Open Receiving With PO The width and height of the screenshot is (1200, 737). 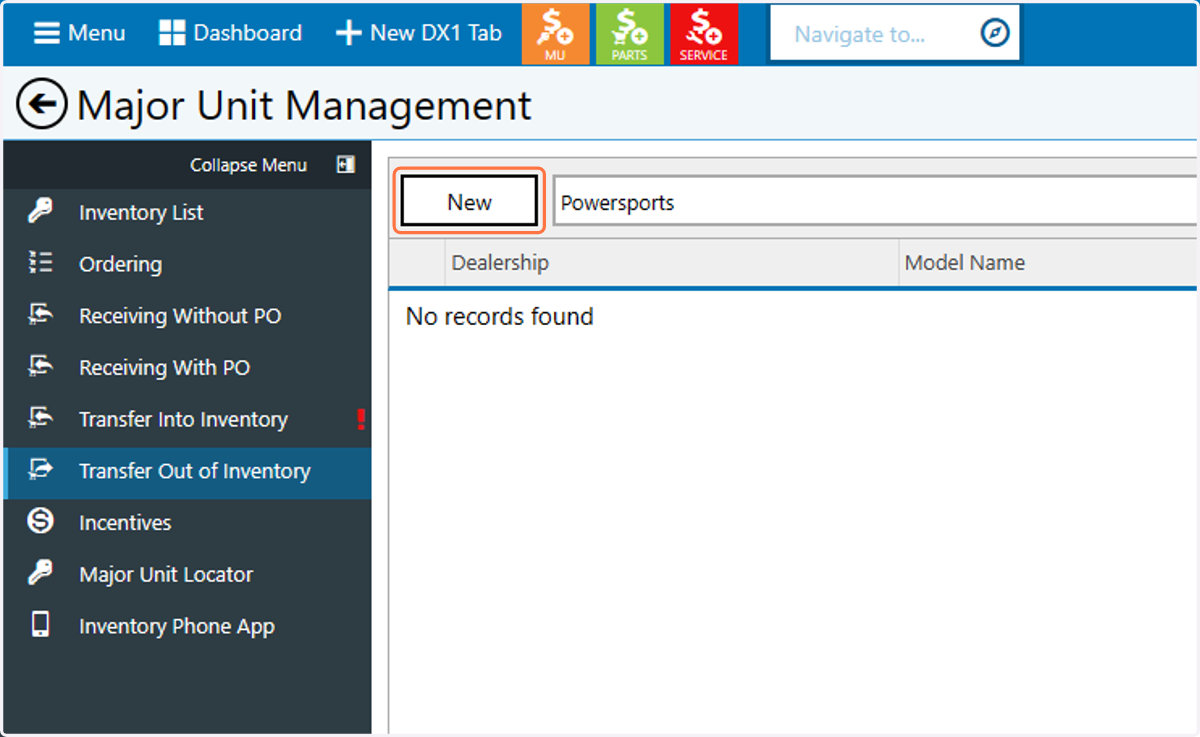click(x=187, y=368)
